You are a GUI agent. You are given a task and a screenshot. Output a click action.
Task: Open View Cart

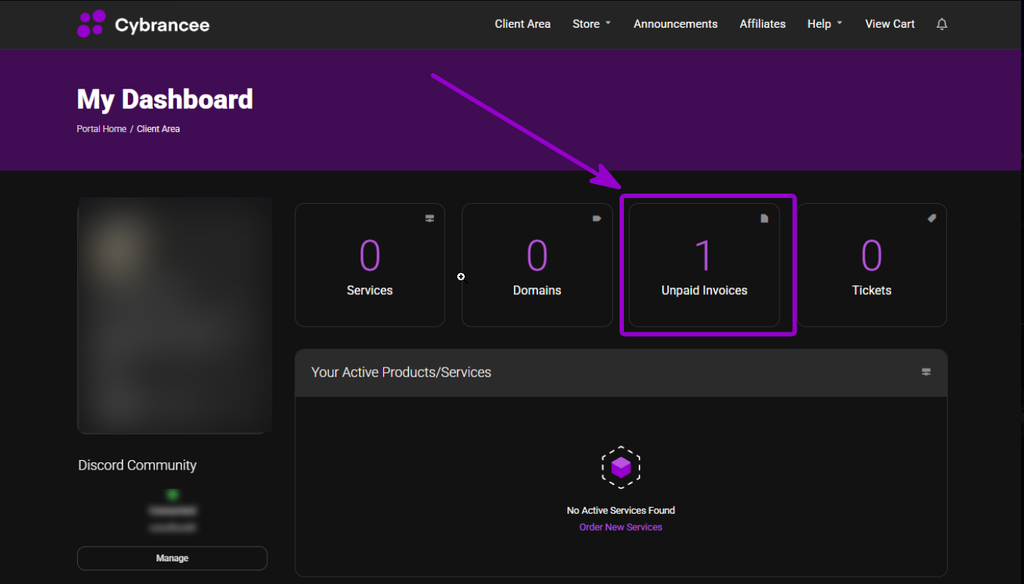[889, 24]
